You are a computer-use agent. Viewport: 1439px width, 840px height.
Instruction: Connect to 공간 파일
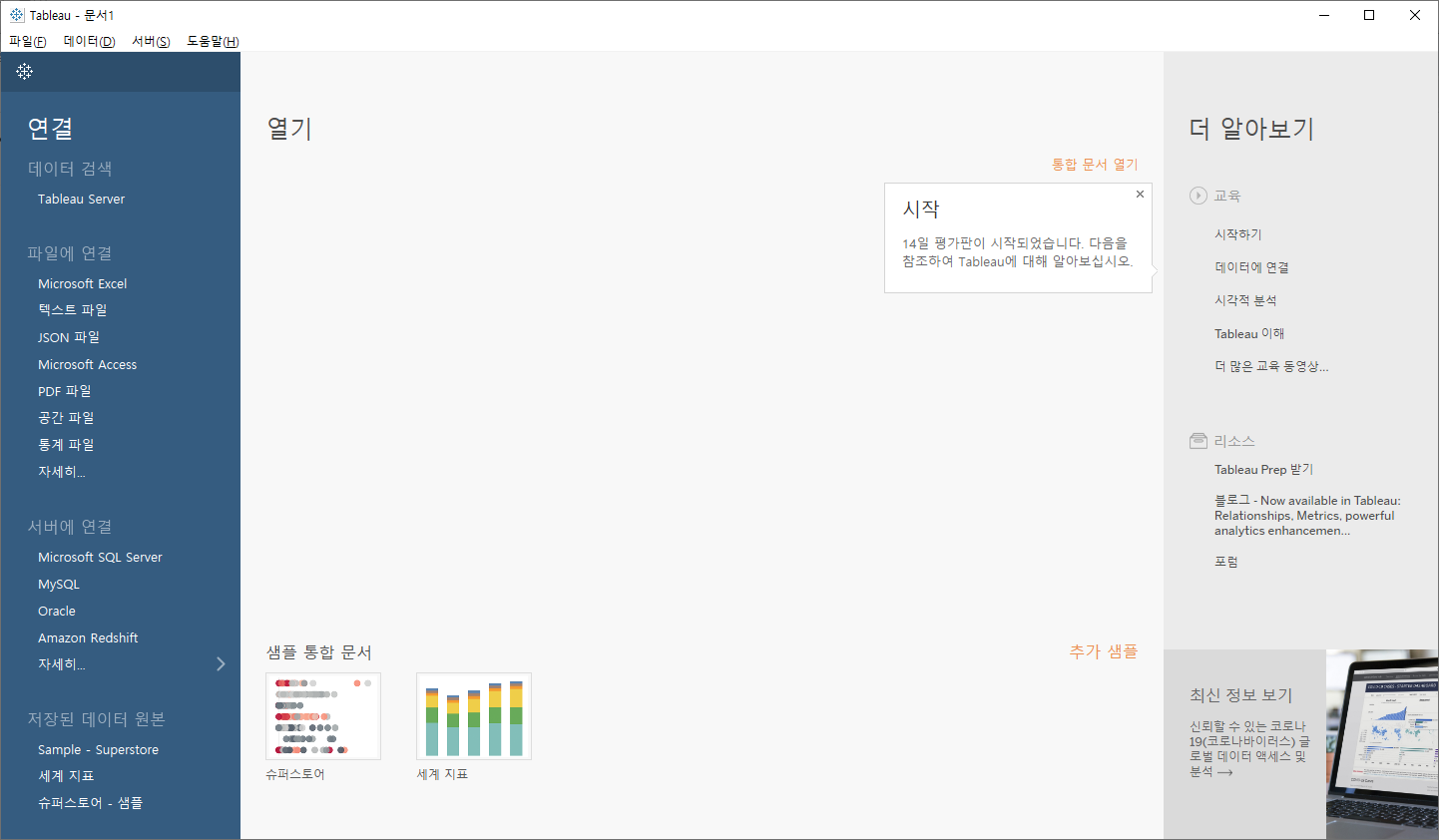click(x=67, y=418)
